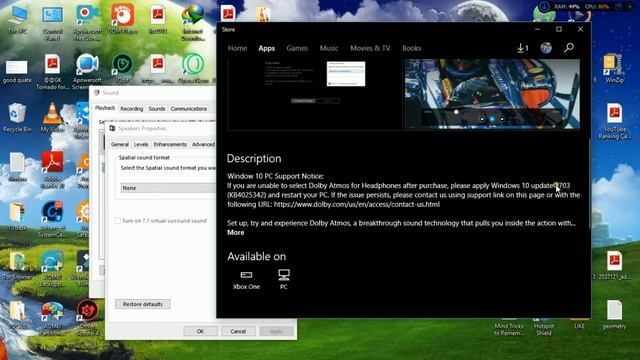The height and width of the screenshot is (360, 640).
Task: Expand description with the More link
Action: tap(236, 232)
